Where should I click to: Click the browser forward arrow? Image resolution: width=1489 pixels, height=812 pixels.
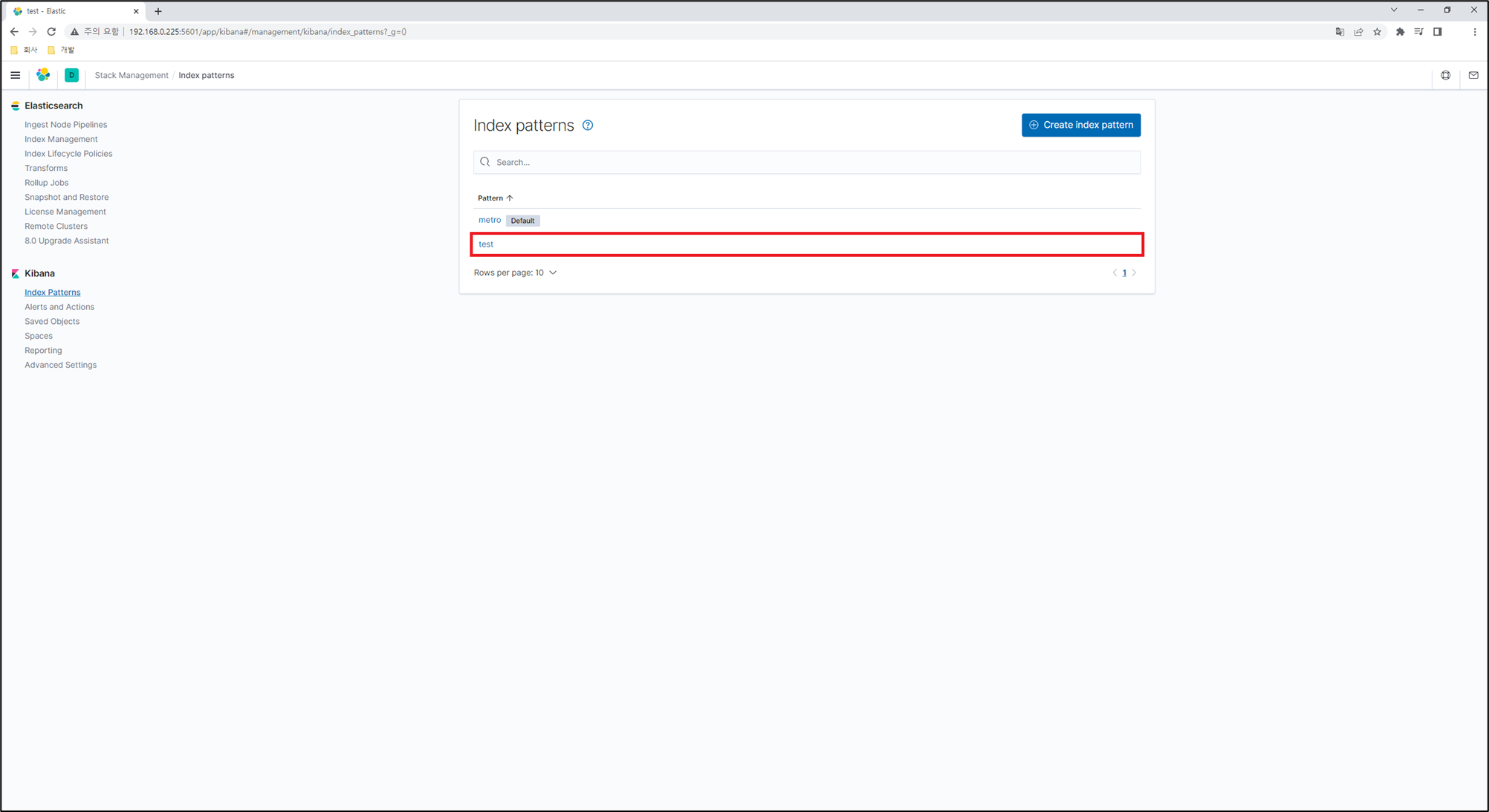33,32
